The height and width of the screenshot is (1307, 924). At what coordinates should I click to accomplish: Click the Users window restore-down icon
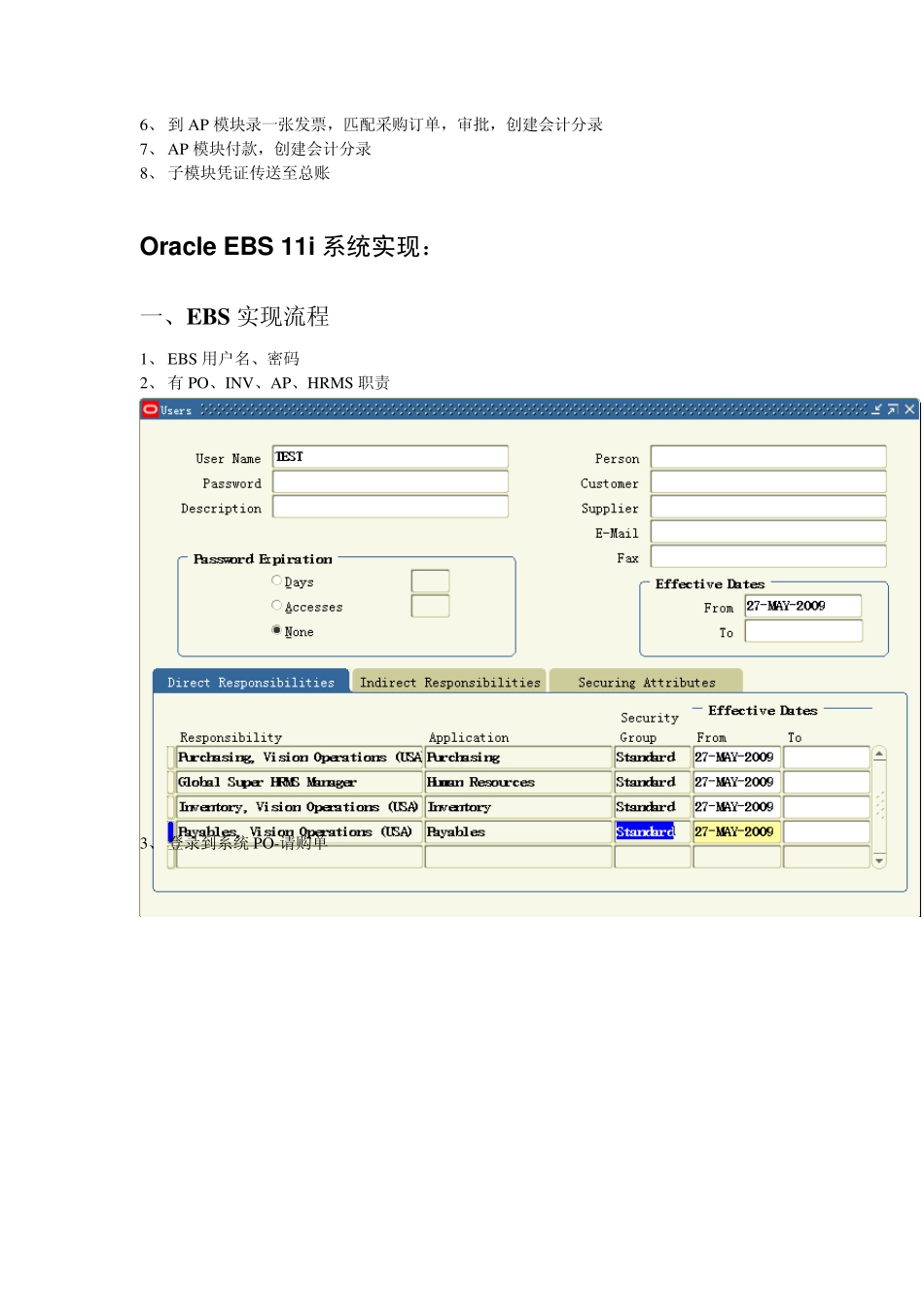876,409
